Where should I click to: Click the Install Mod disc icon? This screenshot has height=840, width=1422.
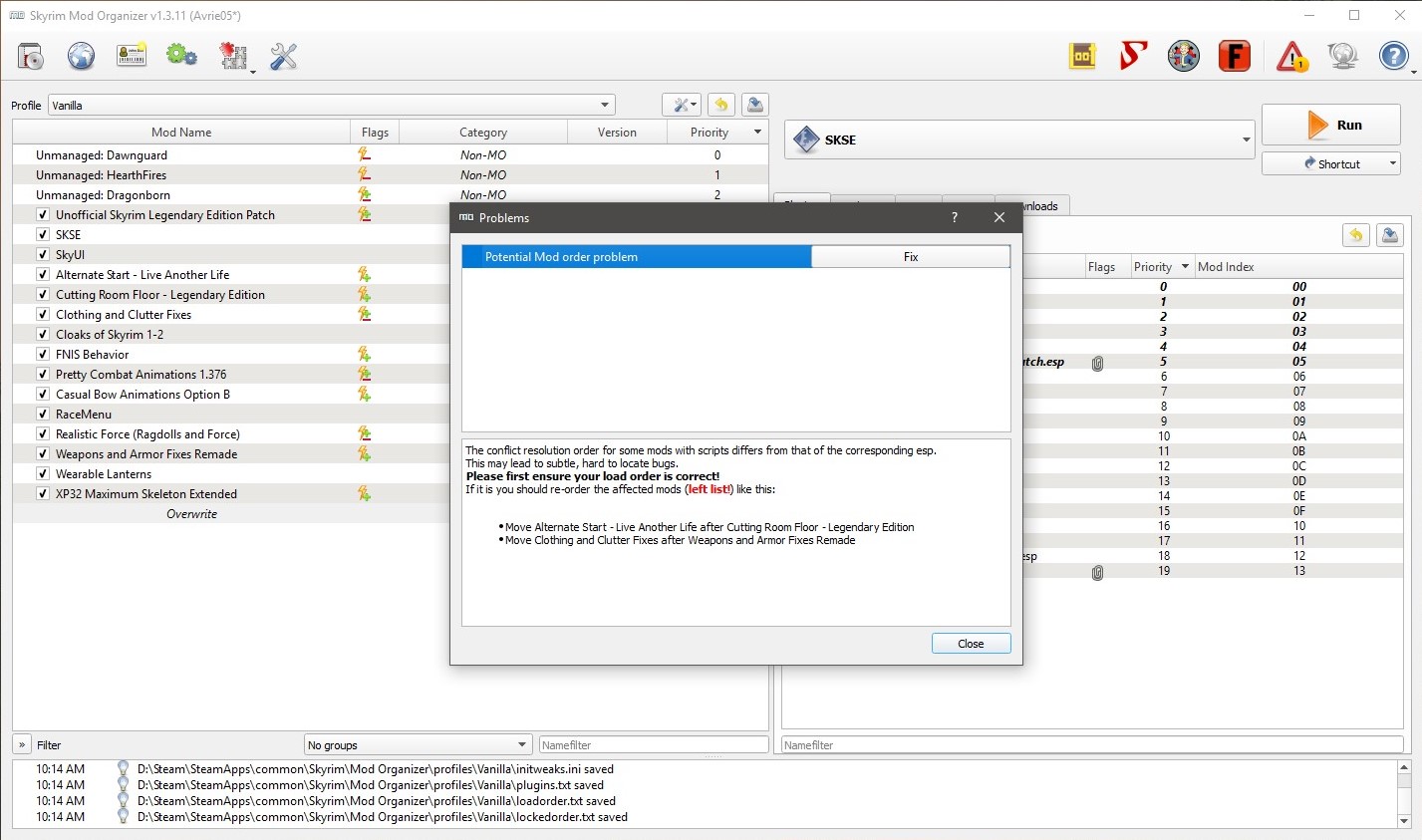coord(31,57)
